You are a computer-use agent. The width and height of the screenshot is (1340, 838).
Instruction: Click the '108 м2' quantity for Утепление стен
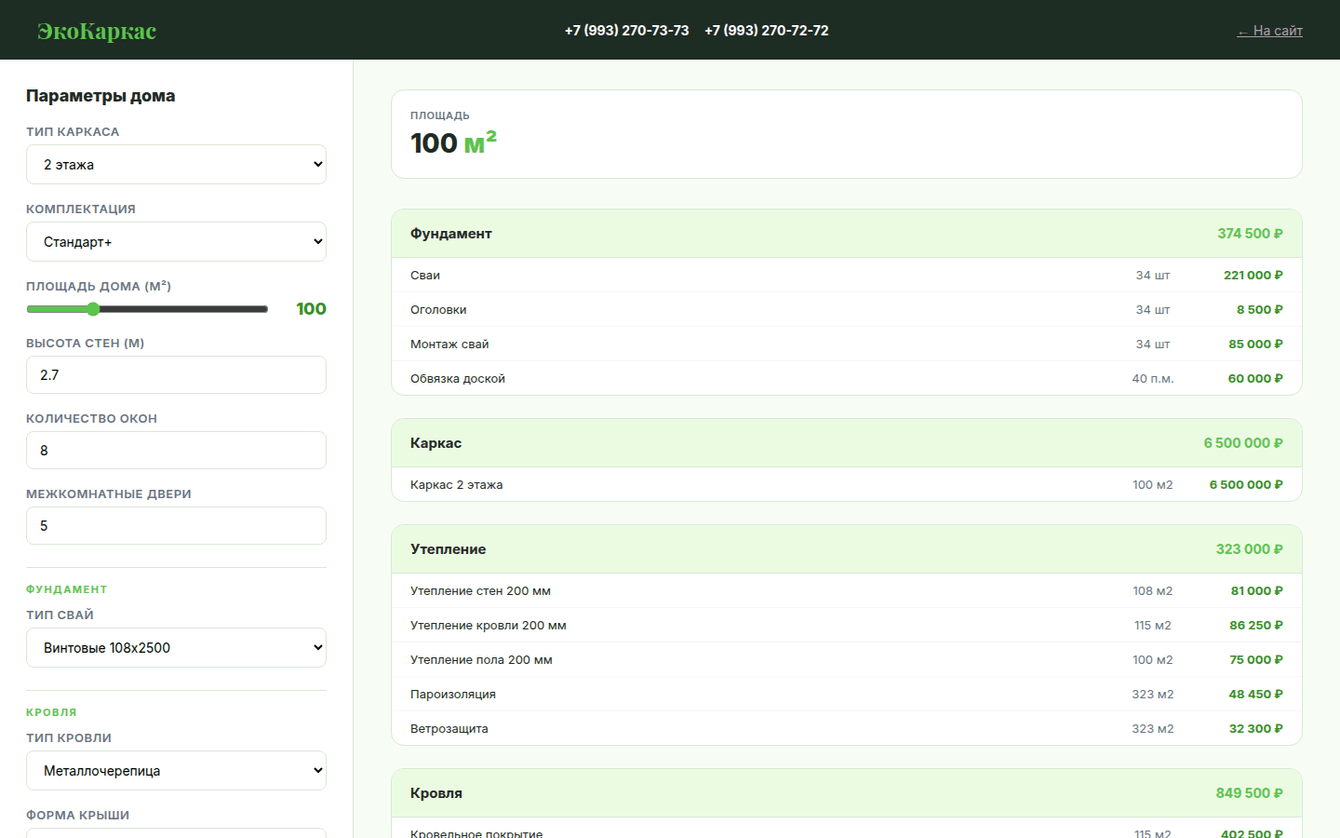(x=1153, y=591)
